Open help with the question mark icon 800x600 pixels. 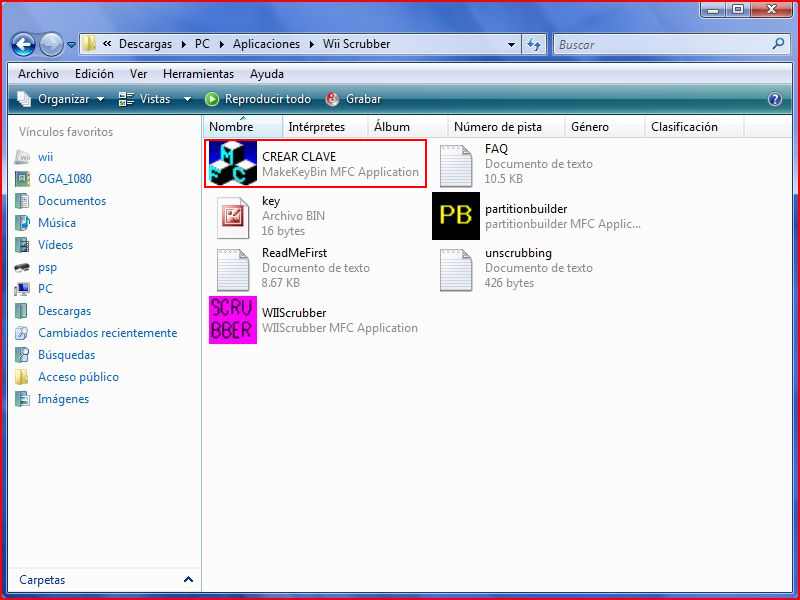pos(775,99)
